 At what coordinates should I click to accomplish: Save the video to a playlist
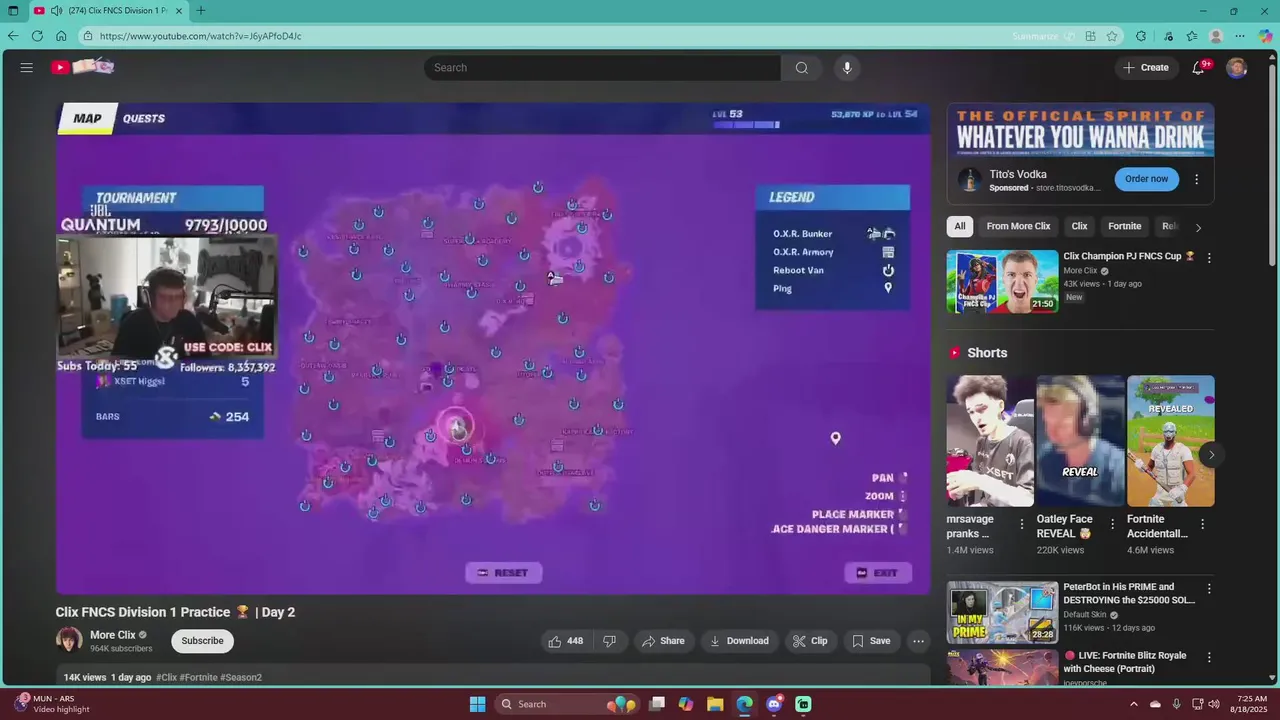click(870, 641)
